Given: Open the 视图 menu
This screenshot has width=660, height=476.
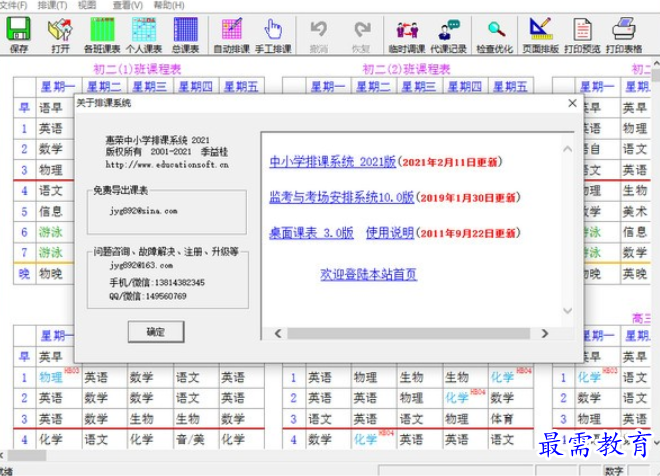Looking at the screenshot, I should click(x=87, y=5).
